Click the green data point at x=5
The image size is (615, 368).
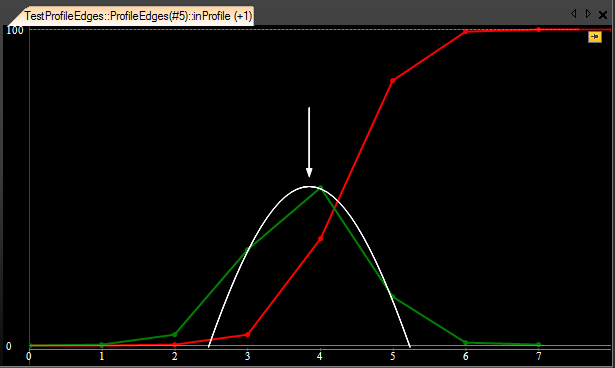point(393,297)
